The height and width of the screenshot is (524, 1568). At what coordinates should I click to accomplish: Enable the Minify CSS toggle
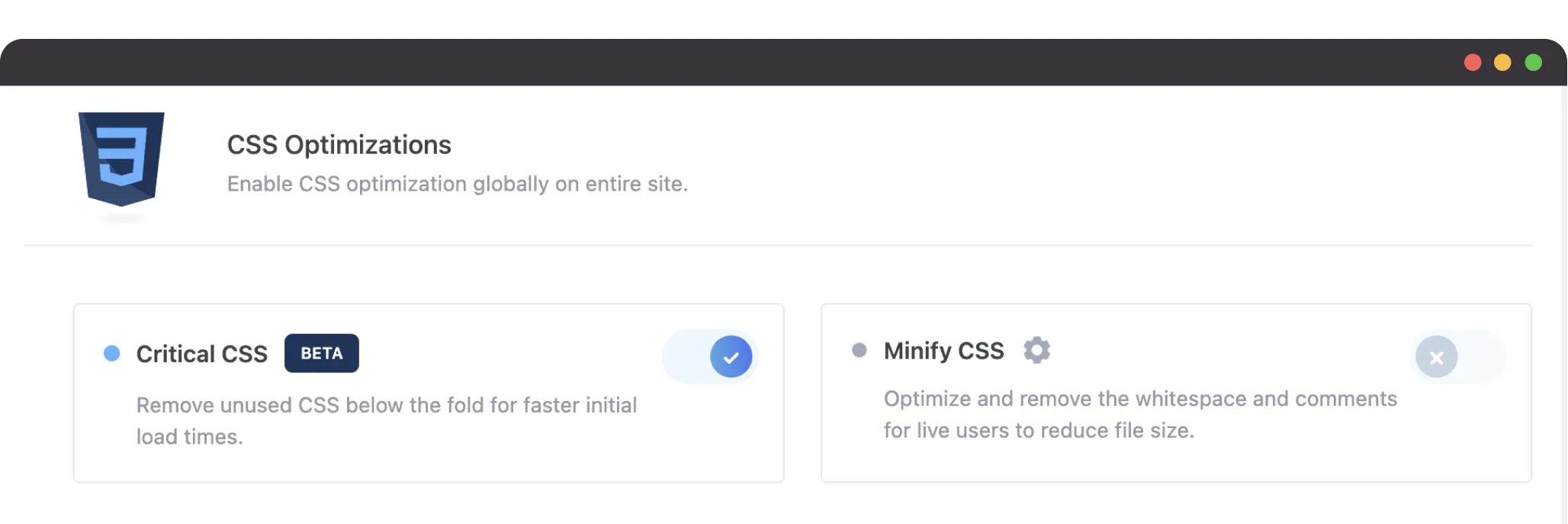click(x=1457, y=356)
